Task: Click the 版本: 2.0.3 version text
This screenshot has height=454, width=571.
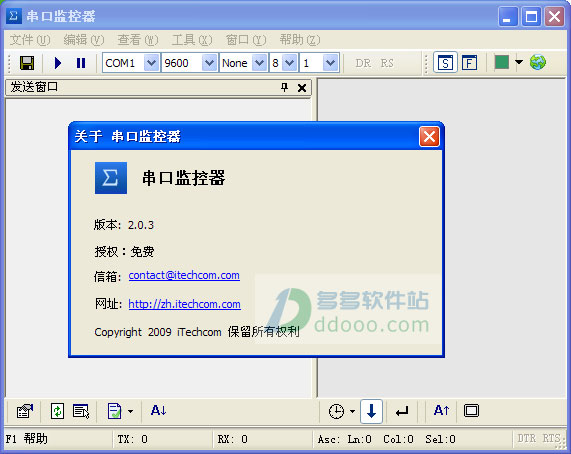Action: 124,225
